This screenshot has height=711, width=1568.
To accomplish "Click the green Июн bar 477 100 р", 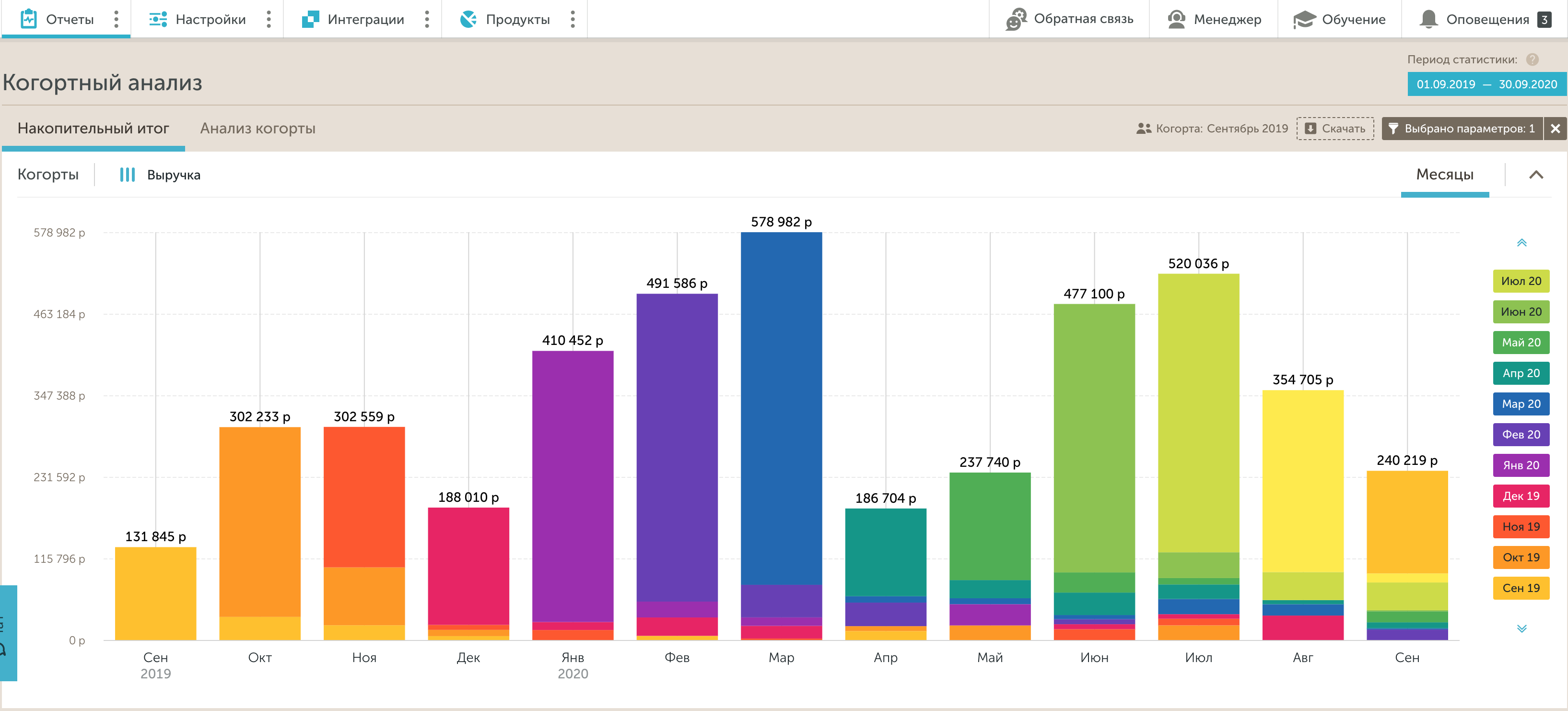I will coord(1094,438).
